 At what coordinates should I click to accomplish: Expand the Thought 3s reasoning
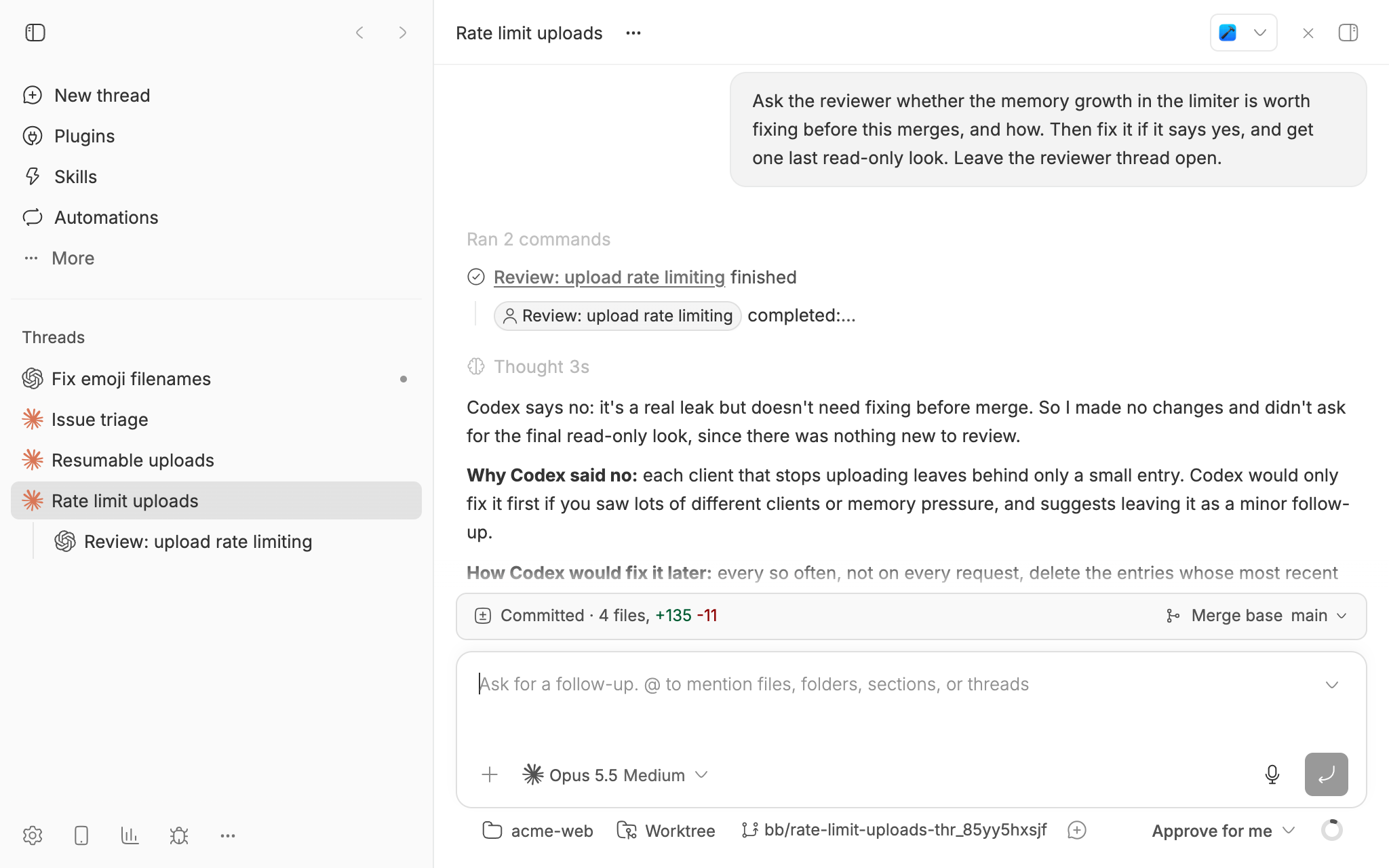528,366
